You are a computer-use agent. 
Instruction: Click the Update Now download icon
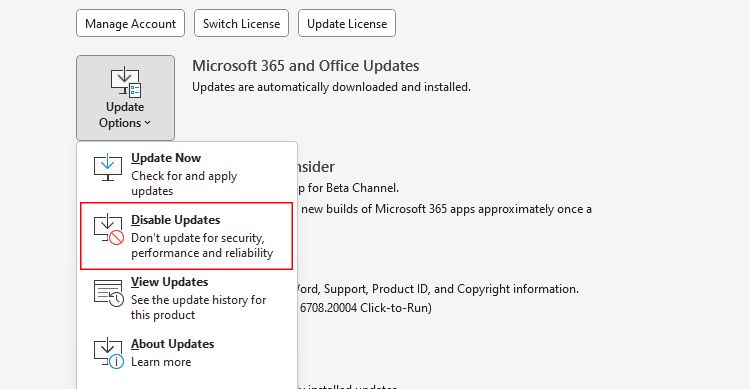pyautogui.click(x=108, y=167)
